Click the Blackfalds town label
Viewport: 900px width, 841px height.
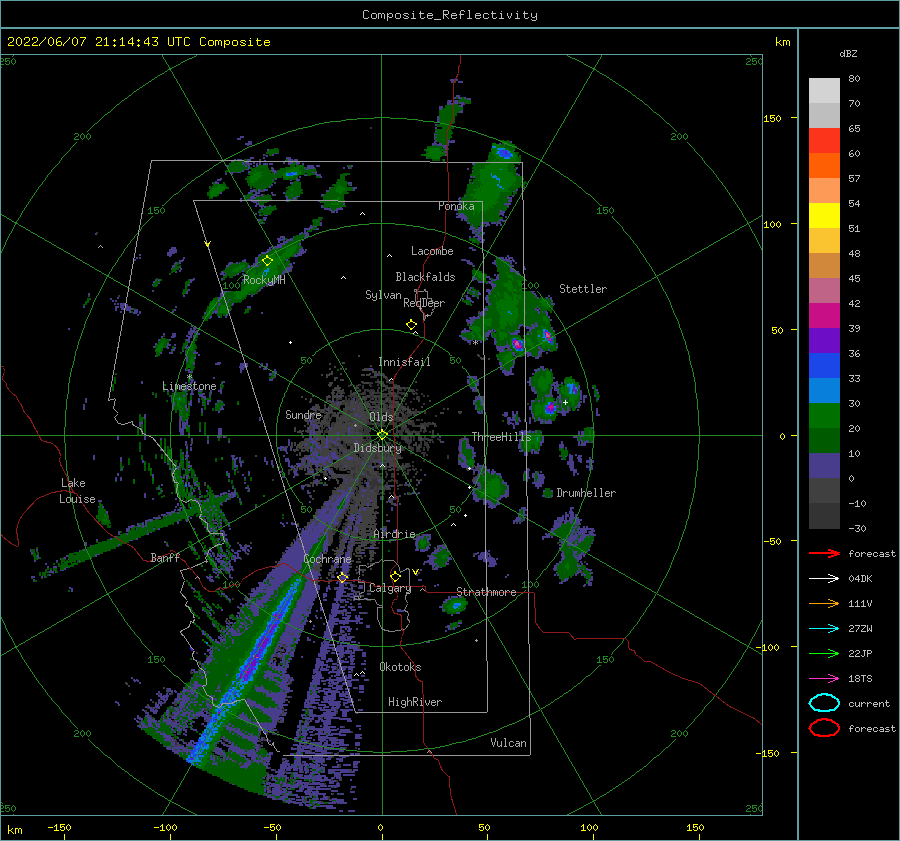425,277
